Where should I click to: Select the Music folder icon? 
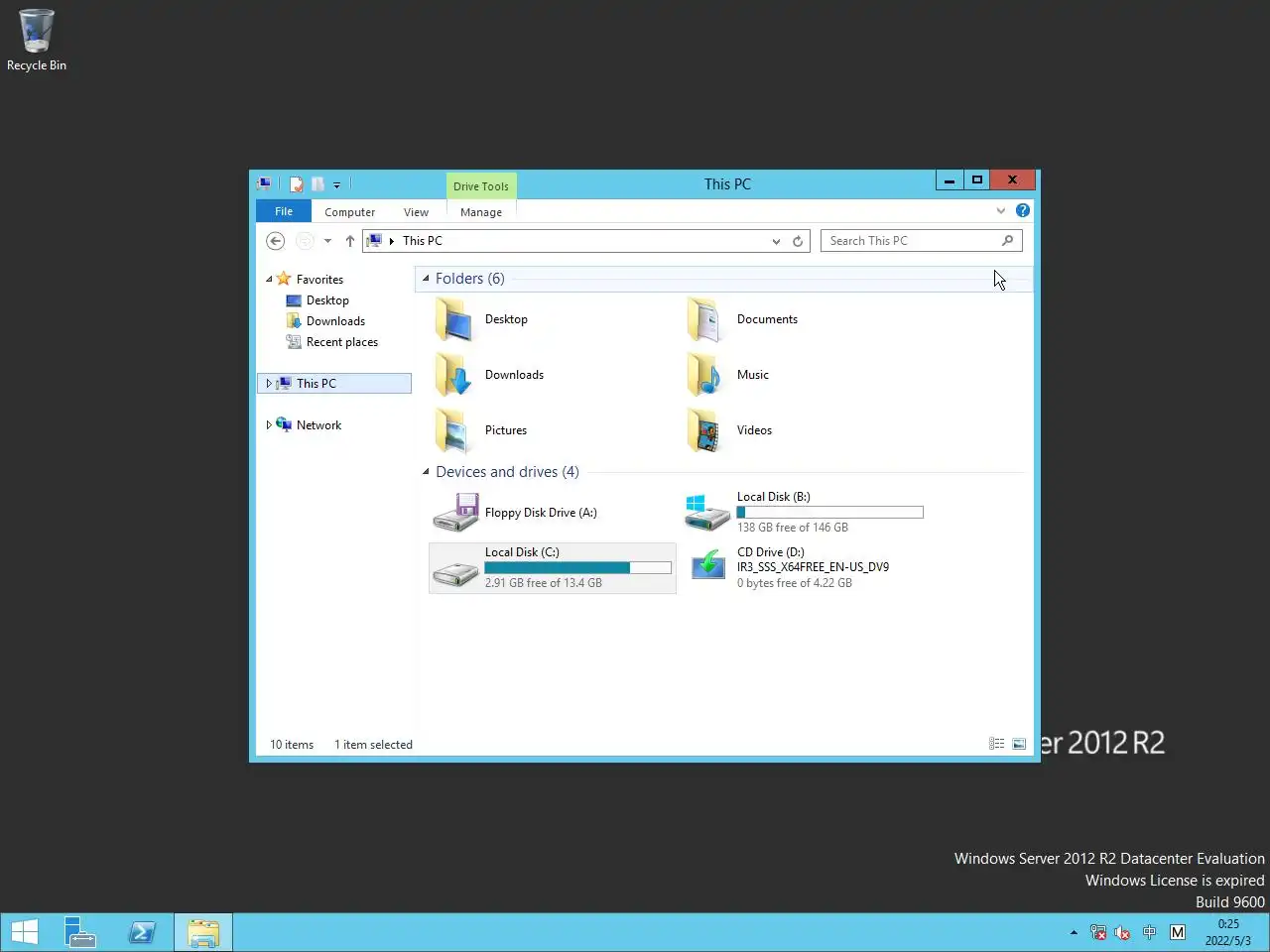706,375
